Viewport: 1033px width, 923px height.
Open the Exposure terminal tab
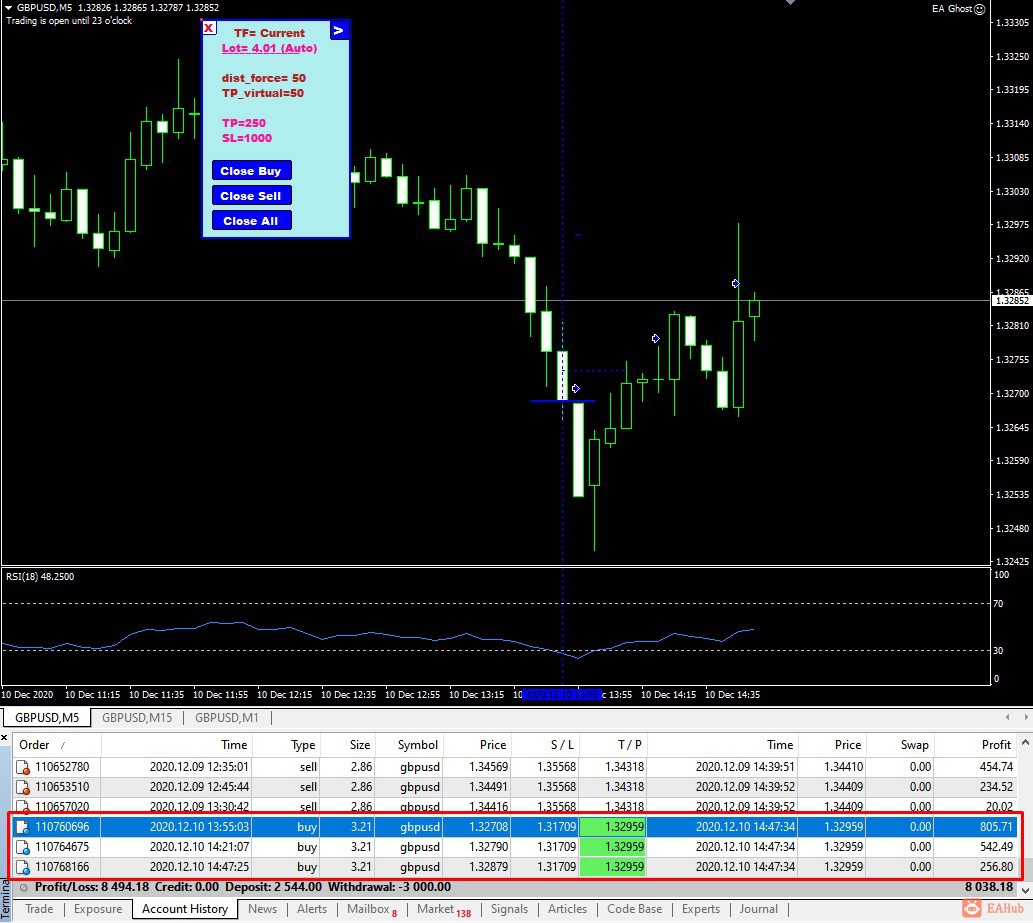coord(98,909)
